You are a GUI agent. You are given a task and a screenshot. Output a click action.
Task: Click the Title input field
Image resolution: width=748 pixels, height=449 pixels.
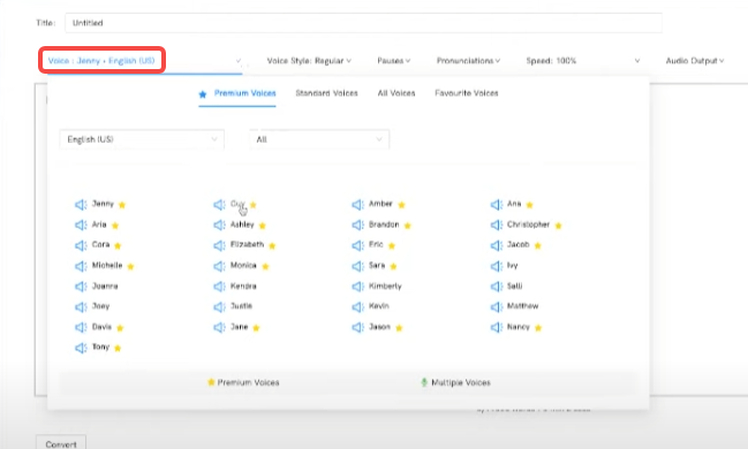(363, 22)
